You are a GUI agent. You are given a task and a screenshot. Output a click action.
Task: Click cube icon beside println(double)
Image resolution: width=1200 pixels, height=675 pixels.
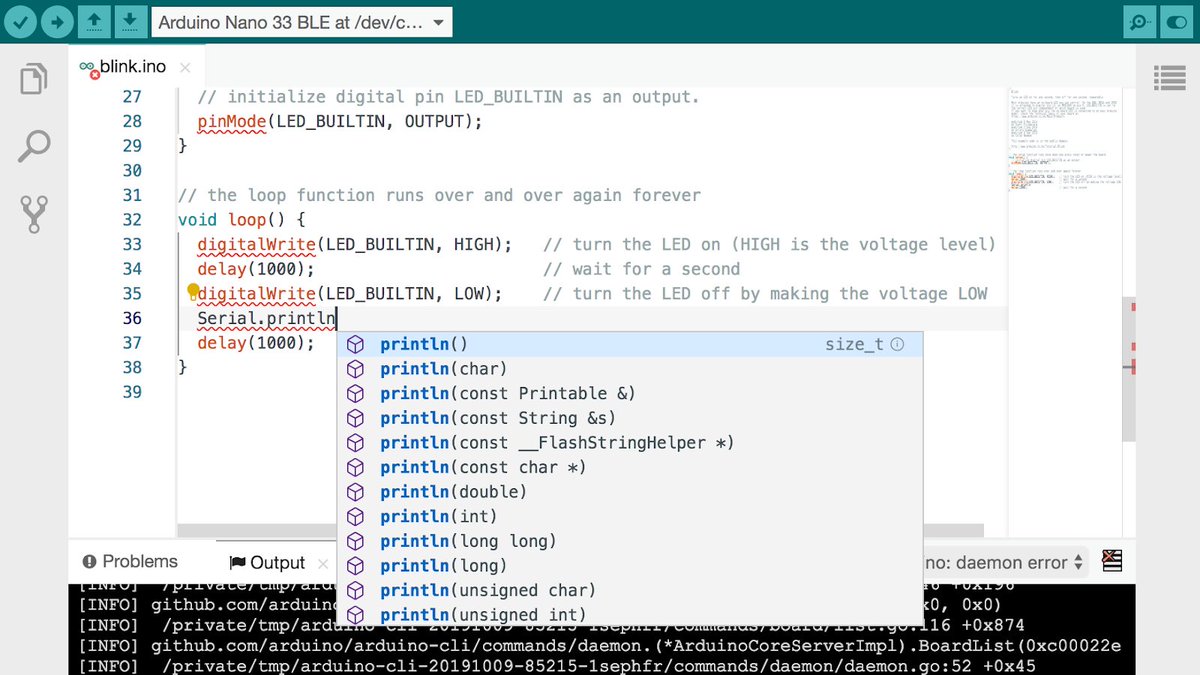tap(354, 492)
